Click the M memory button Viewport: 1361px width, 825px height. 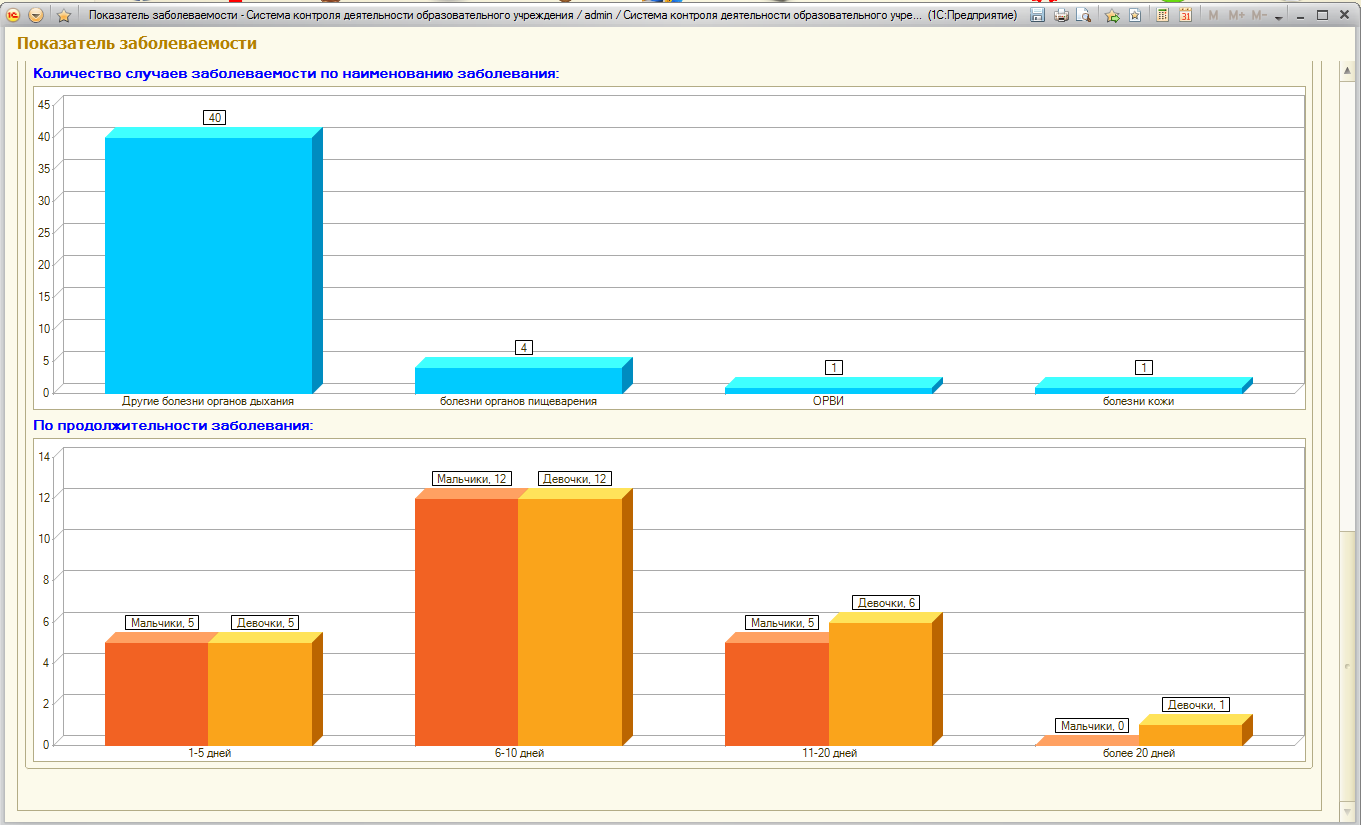click(x=1213, y=15)
